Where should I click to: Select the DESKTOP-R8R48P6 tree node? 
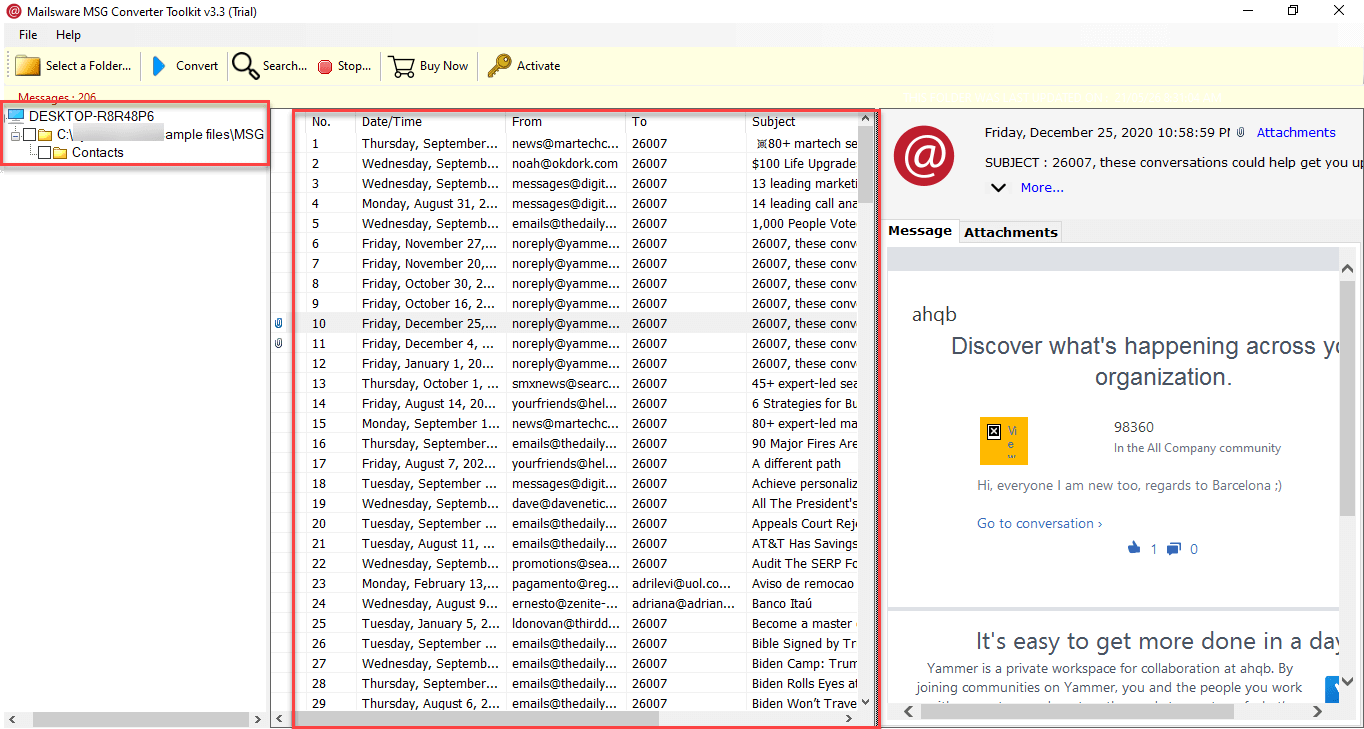[91, 116]
